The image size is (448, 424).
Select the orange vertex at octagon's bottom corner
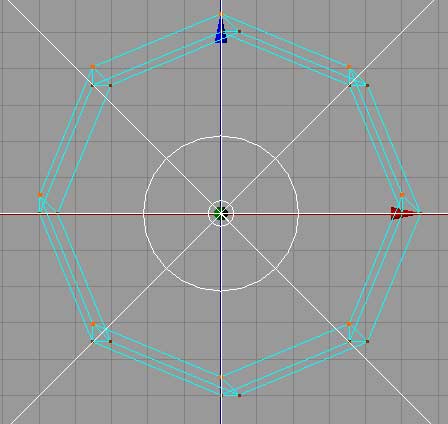tap(221, 377)
